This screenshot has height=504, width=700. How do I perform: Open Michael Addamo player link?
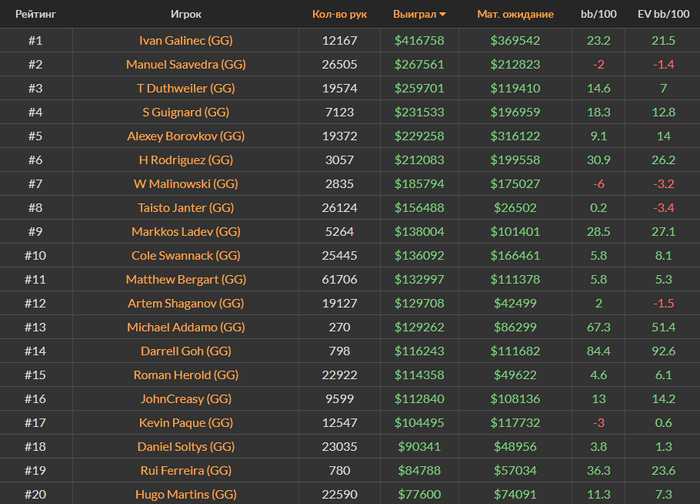point(186,327)
